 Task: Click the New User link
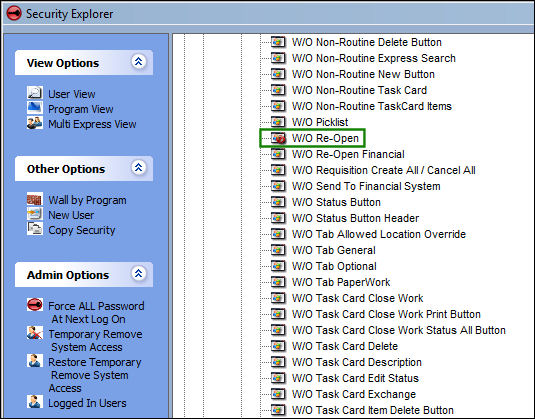point(71,215)
